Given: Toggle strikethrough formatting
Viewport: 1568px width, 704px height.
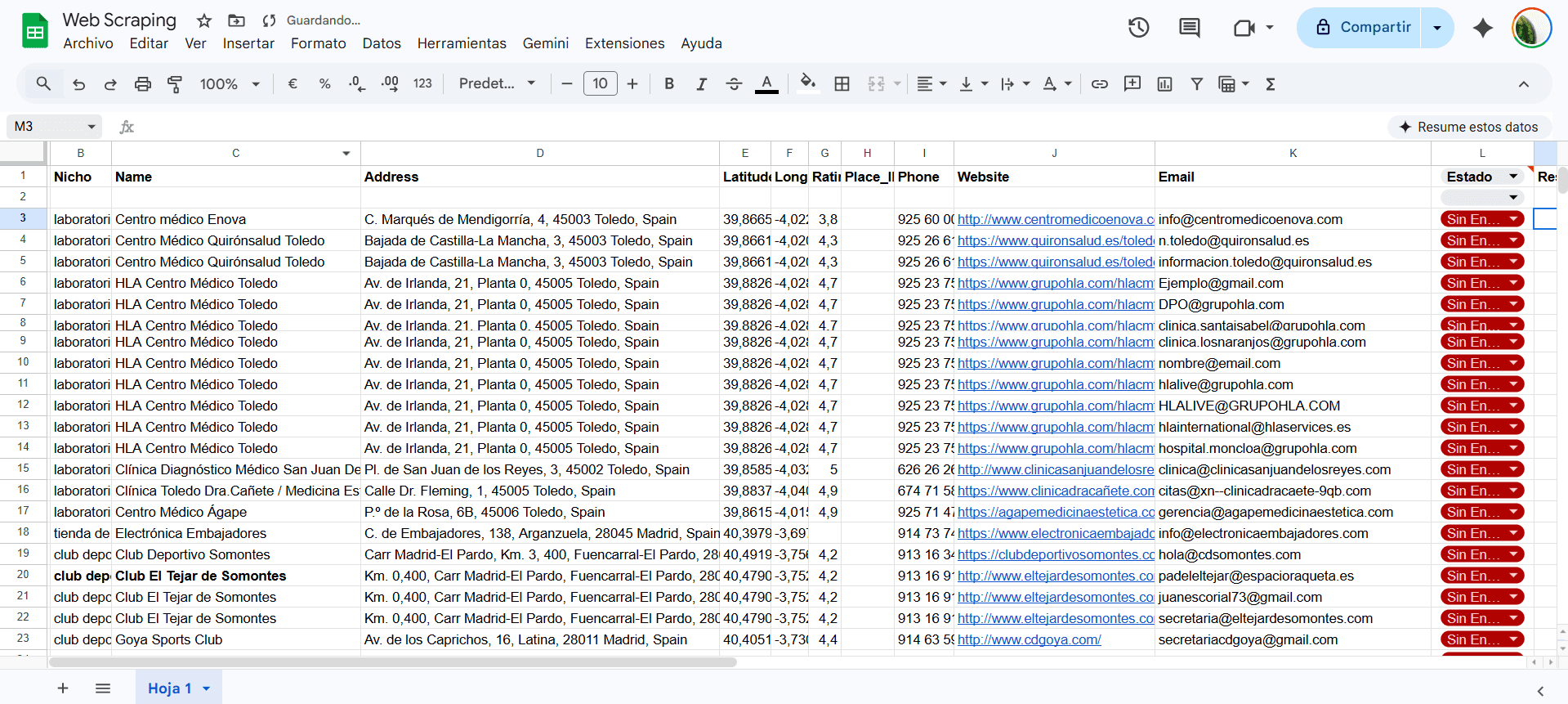Looking at the screenshot, I should tap(734, 84).
